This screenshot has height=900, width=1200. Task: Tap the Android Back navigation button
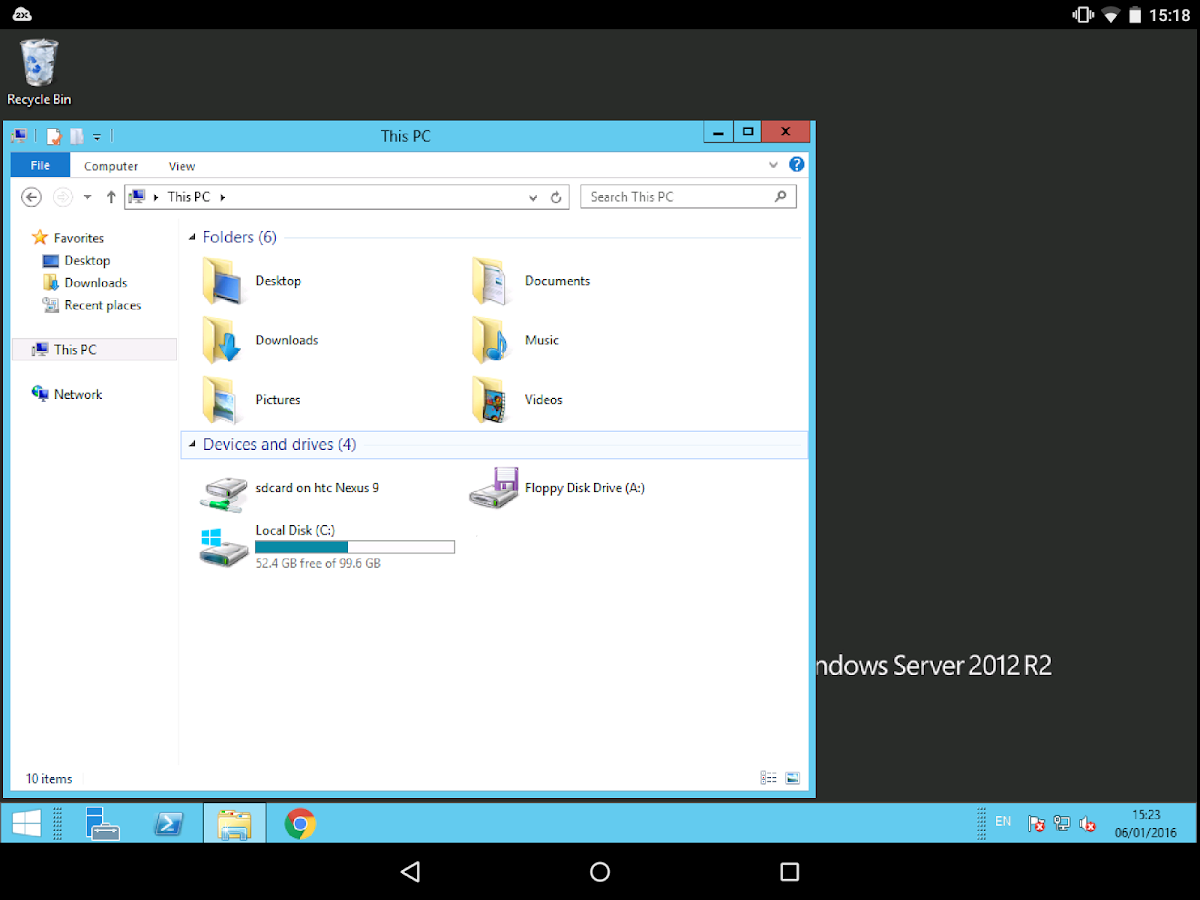pyautogui.click(x=410, y=872)
